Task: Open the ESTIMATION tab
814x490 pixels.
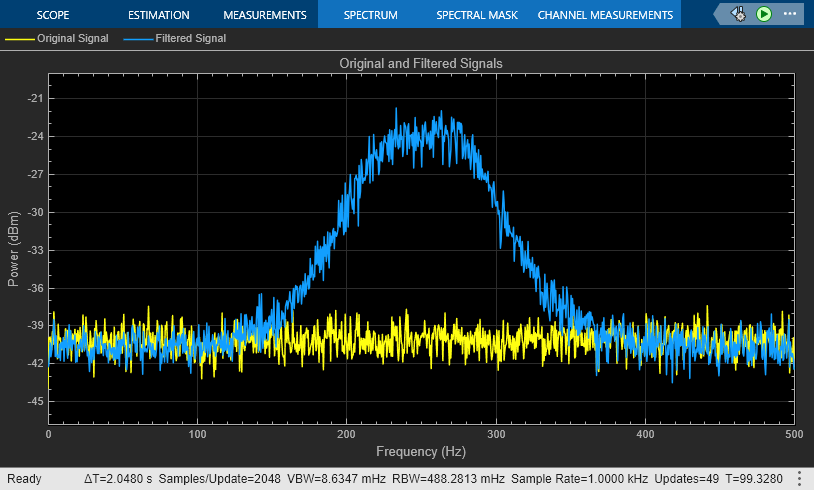Action: click(159, 15)
